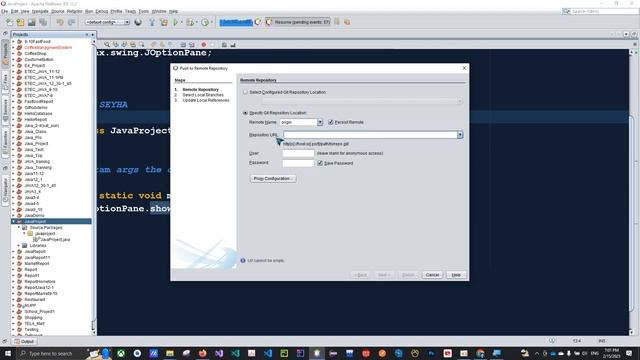This screenshot has height=360, width=640.
Task: Click the Proxy Configuration button
Action: (273, 178)
